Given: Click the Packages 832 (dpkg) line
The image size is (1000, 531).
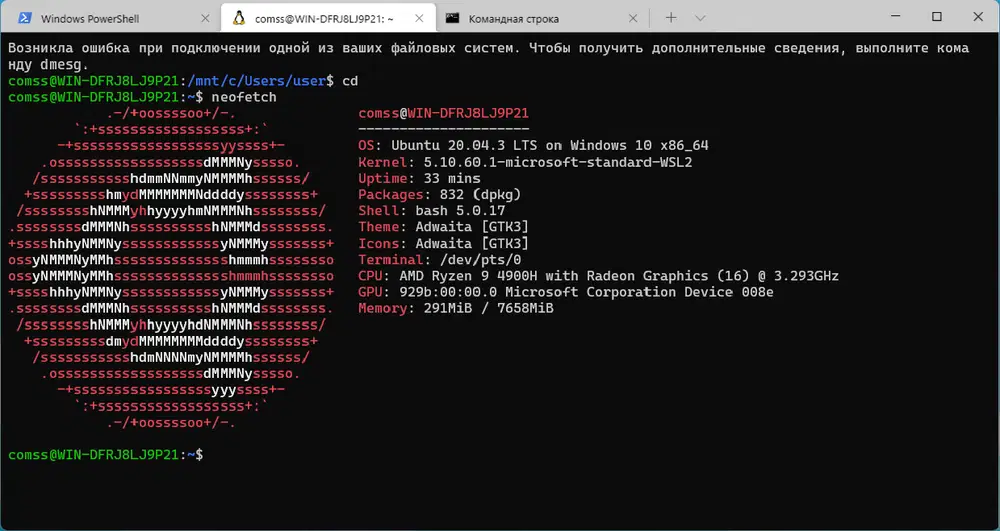Looking at the screenshot, I should click(439, 194).
